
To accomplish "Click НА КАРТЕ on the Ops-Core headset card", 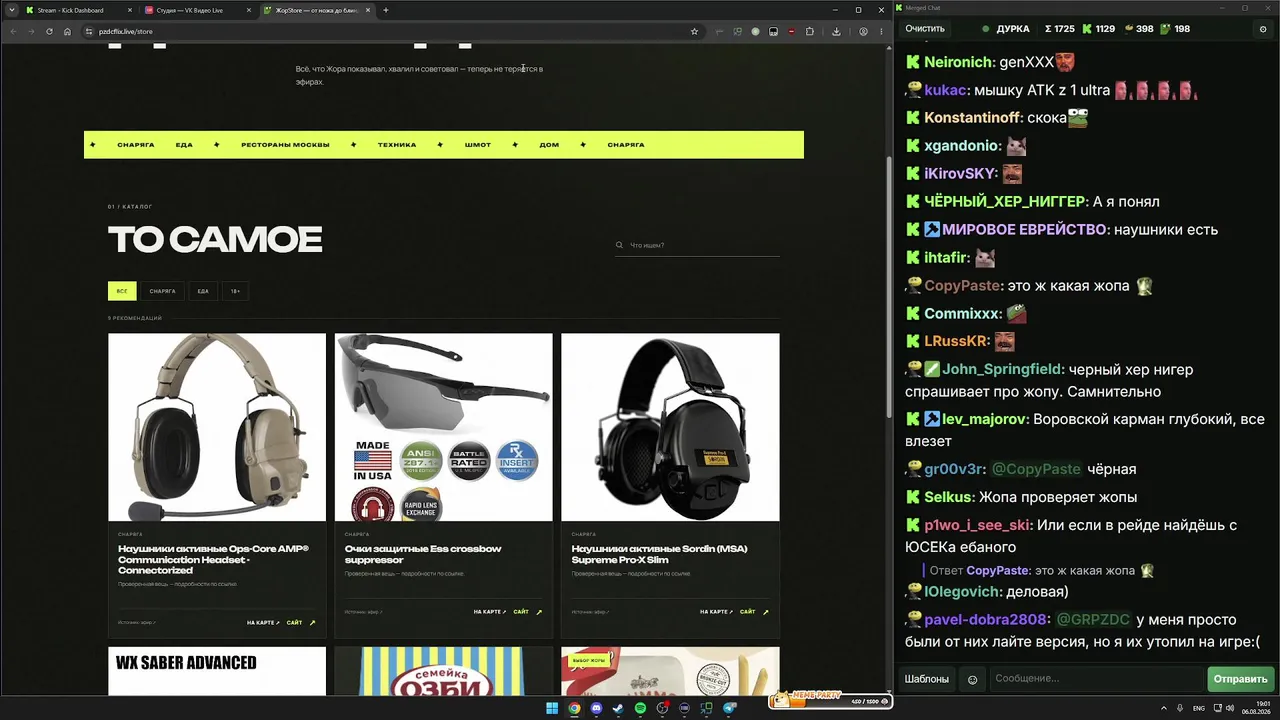I will 263,623.
